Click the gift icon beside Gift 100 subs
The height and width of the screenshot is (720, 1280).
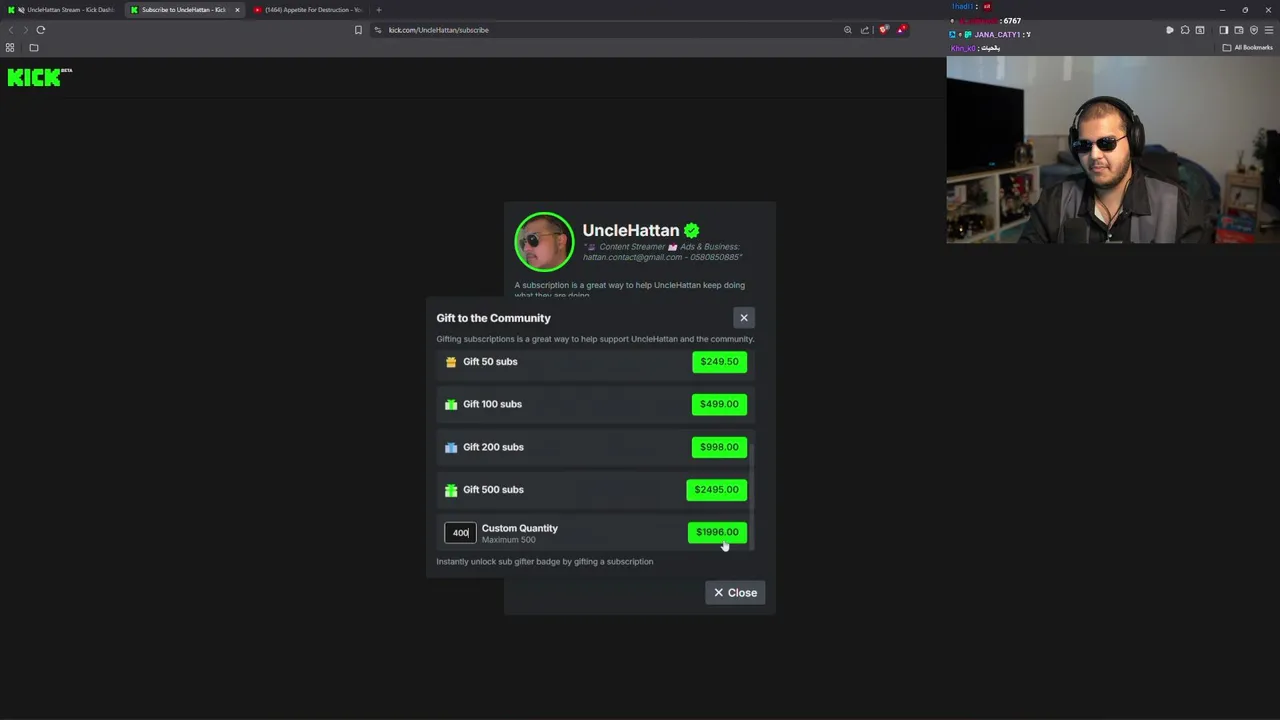[451, 404]
